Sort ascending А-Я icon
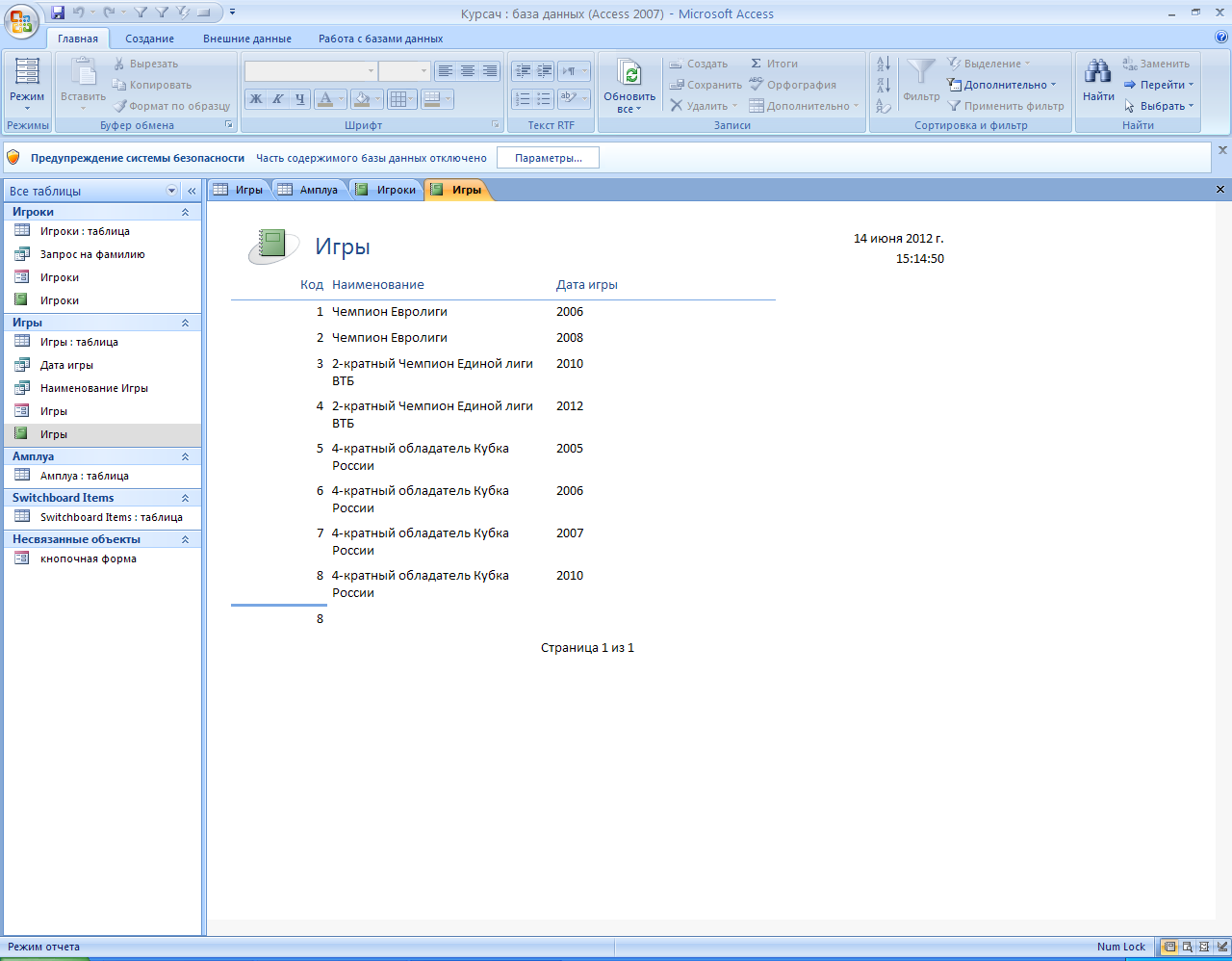 click(884, 64)
